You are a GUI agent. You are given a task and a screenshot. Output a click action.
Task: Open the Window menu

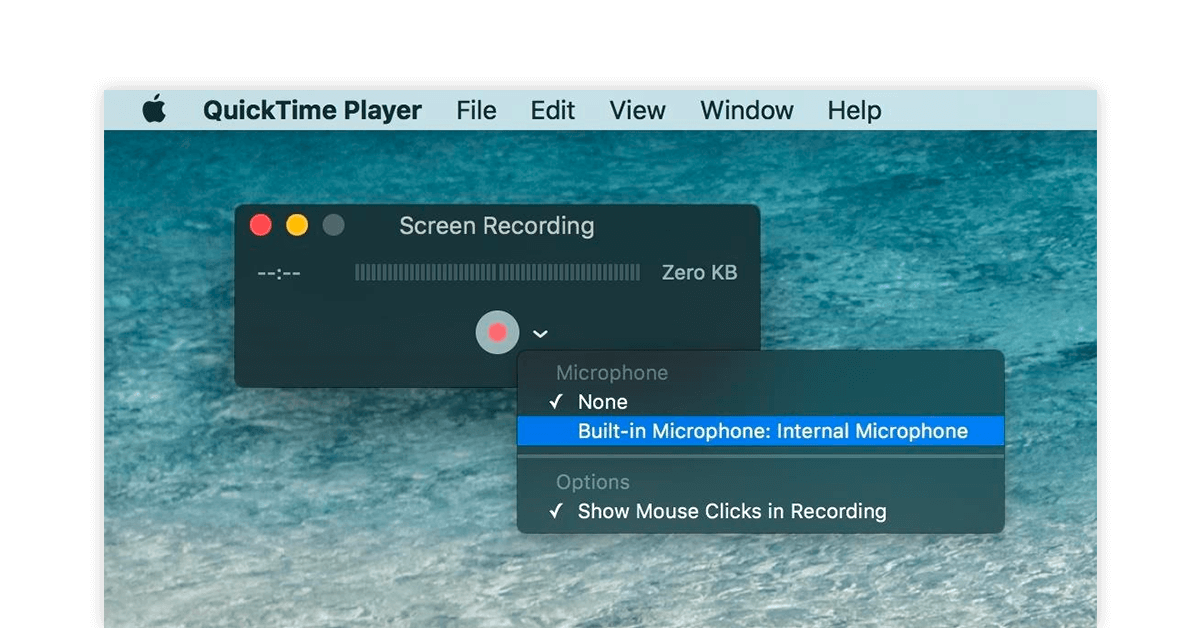(747, 110)
